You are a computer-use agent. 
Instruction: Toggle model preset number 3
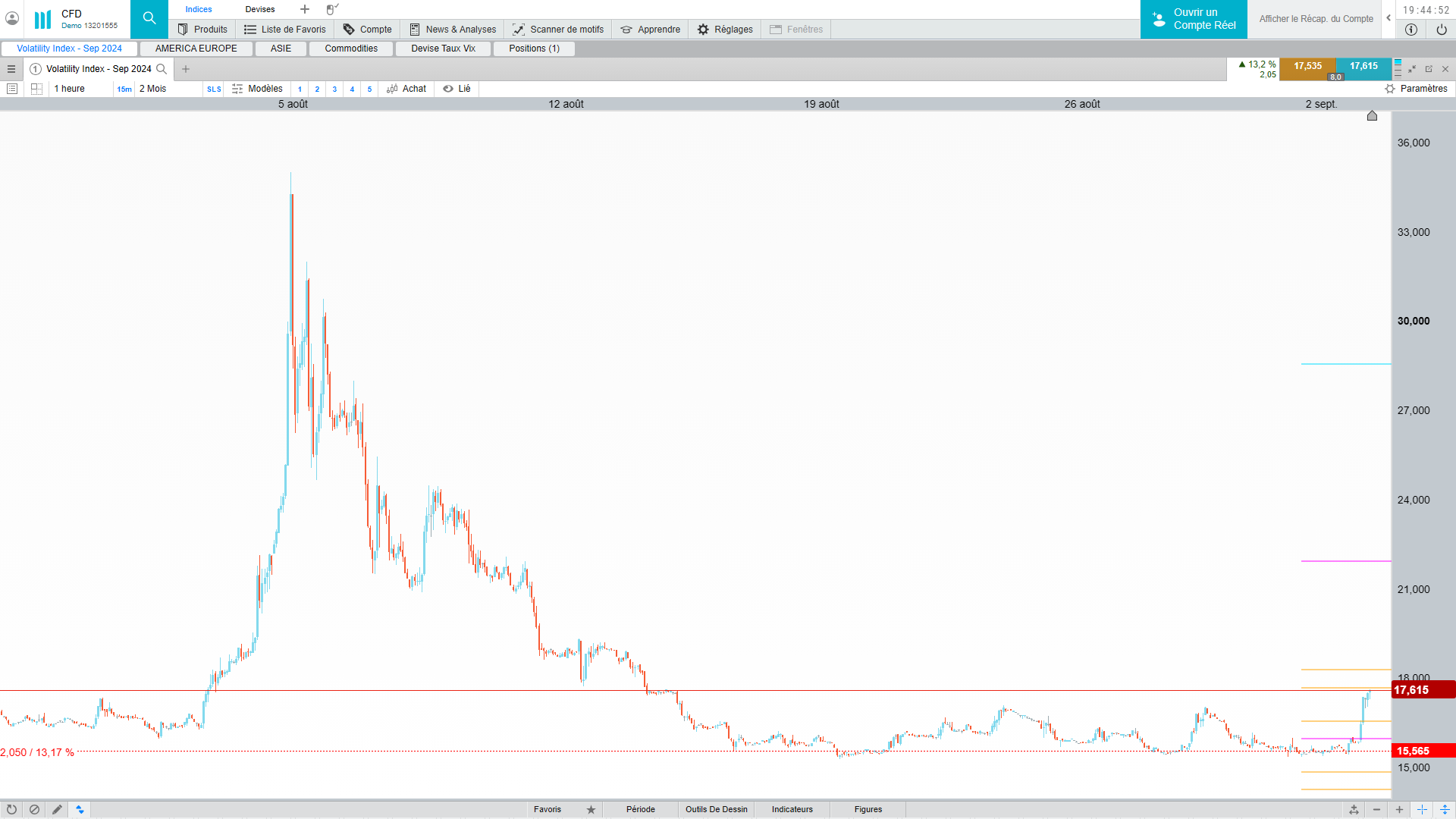(334, 89)
